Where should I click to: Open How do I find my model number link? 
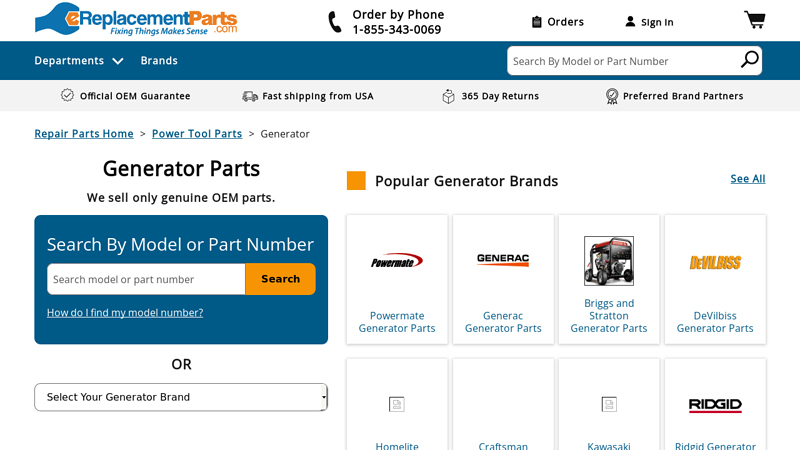pos(125,312)
